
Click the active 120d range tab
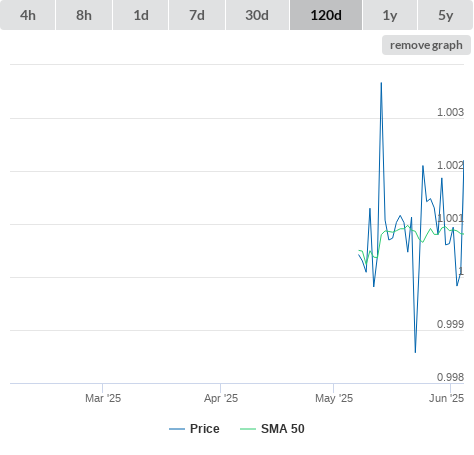[326, 15]
